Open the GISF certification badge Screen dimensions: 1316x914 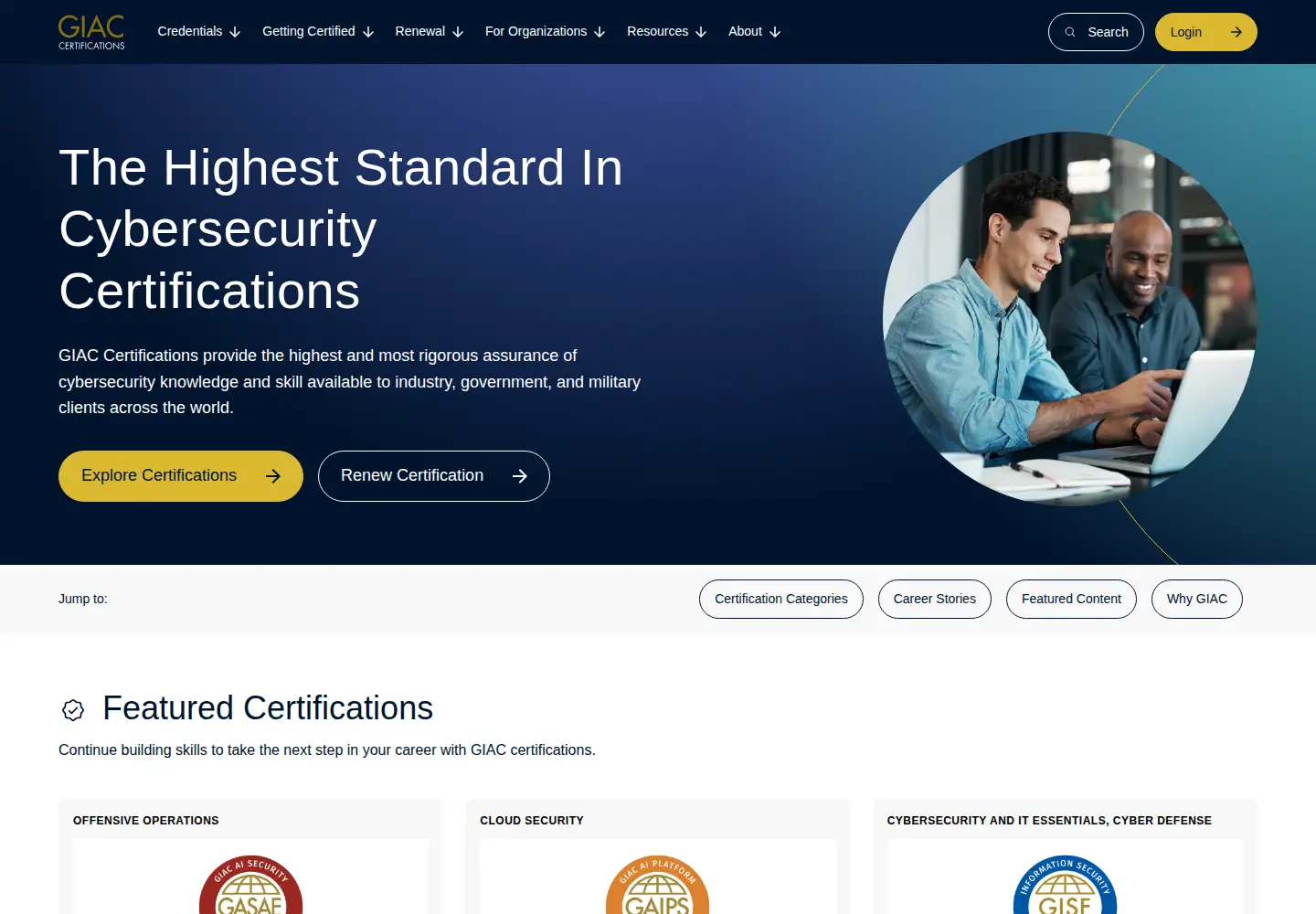[1065, 885]
